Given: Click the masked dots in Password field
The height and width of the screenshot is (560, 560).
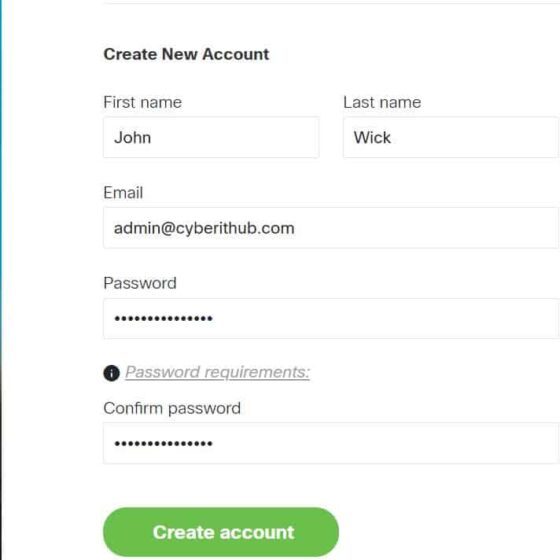Looking at the screenshot, I should point(164,319).
